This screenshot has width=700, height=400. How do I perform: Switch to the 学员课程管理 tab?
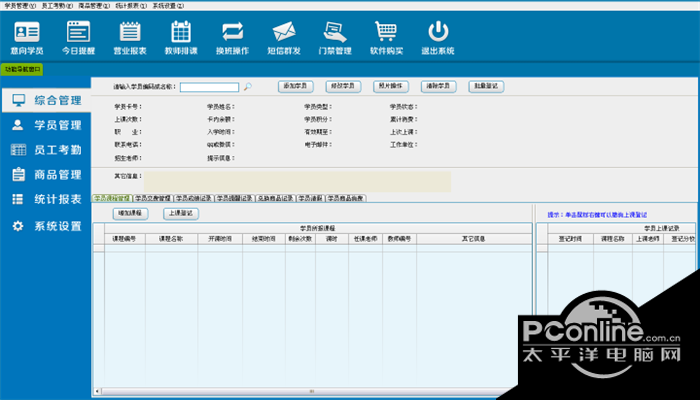pos(112,198)
